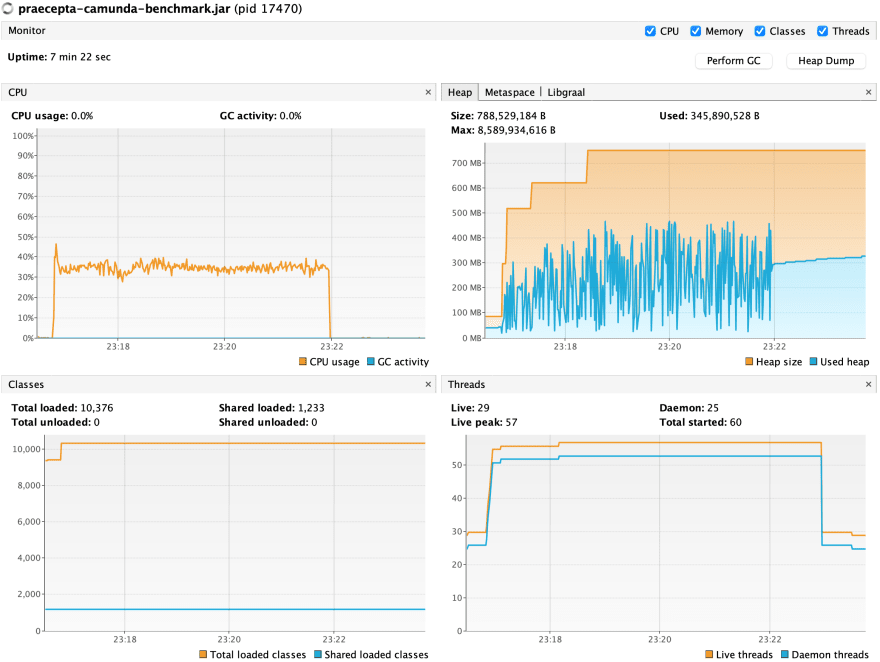The width and height of the screenshot is (880, 662).
Task: Click the CPU usage legend swatch
Action: 303,361
